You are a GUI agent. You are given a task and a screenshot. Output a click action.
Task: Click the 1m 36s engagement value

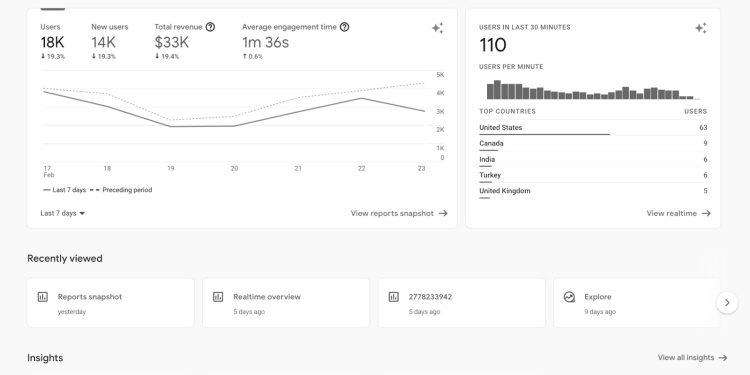(265, 43)
